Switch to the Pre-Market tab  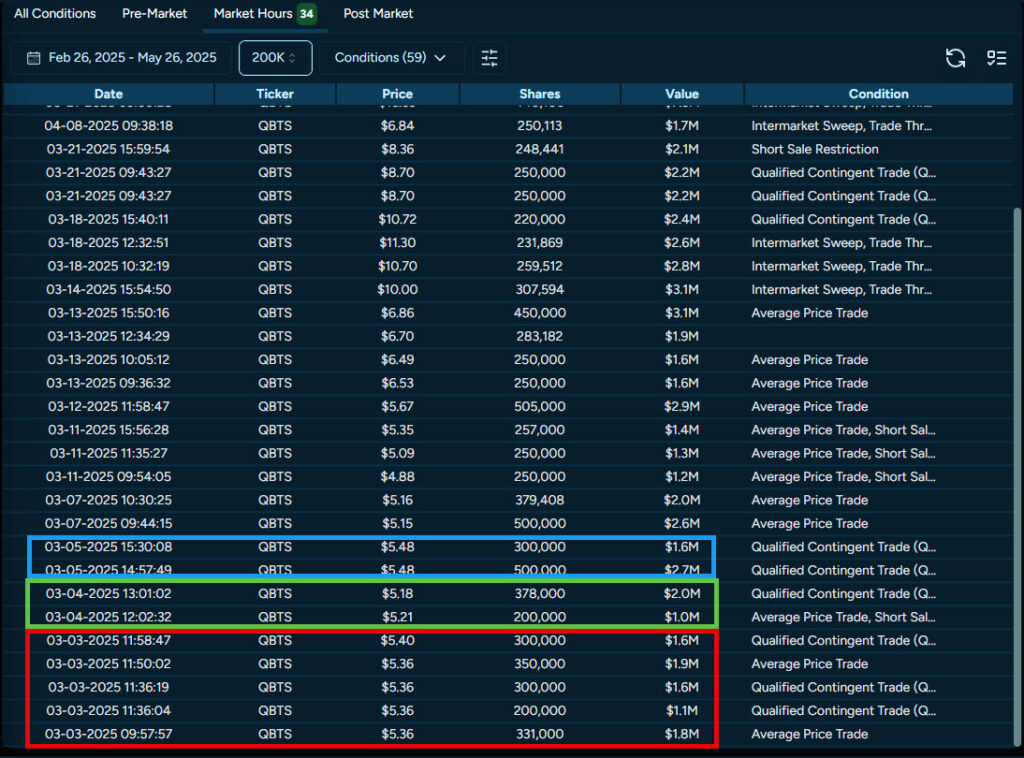[x=154, y=14]
